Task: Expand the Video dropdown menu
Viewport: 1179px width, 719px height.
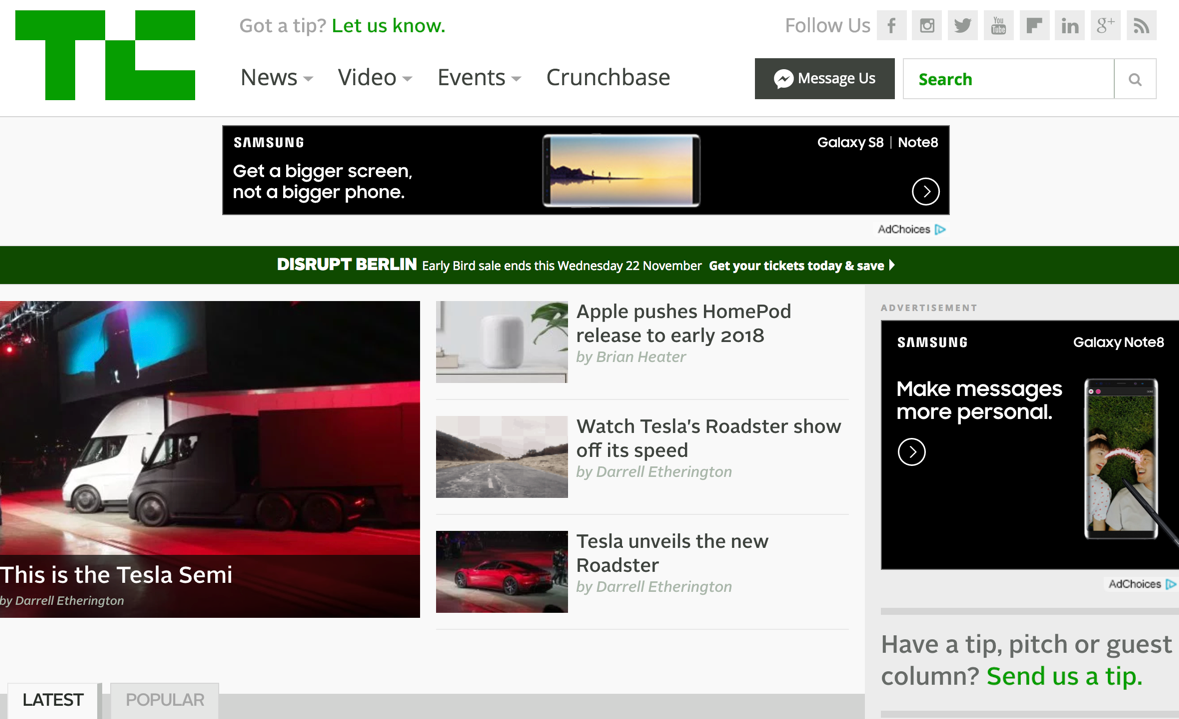Action: click(374, 78)
